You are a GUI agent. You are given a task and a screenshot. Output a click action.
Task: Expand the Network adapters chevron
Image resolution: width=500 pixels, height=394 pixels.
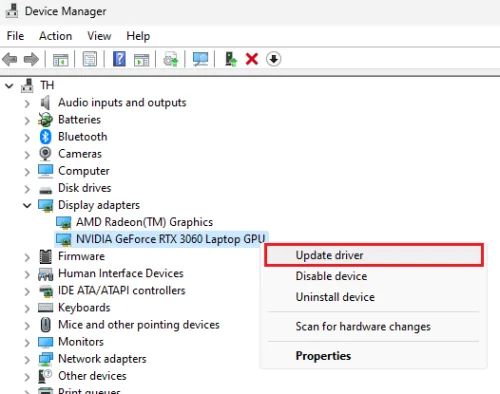click(27, 360)
